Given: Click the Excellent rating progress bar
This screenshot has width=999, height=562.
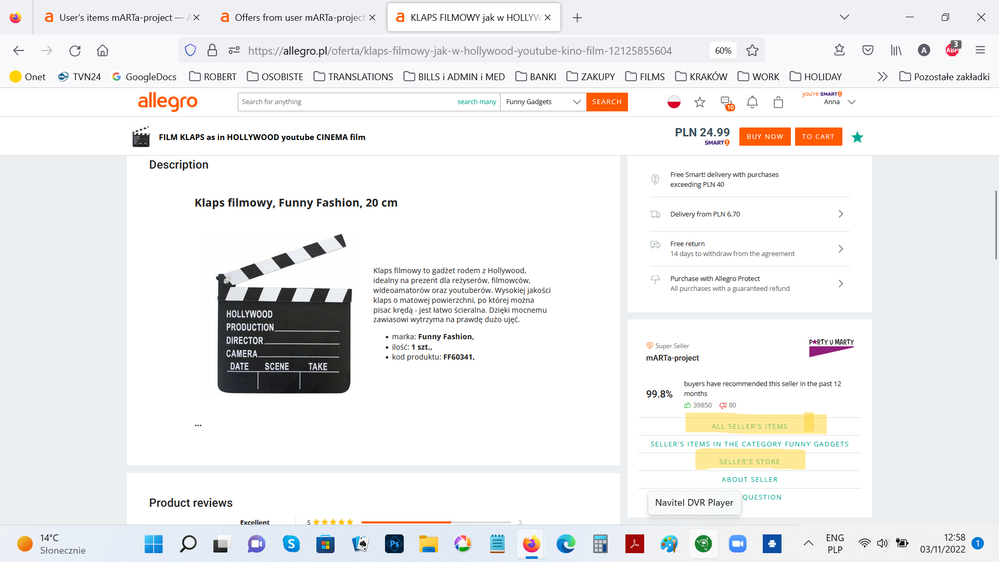Looking at the screenshot, I should point(436,522).
